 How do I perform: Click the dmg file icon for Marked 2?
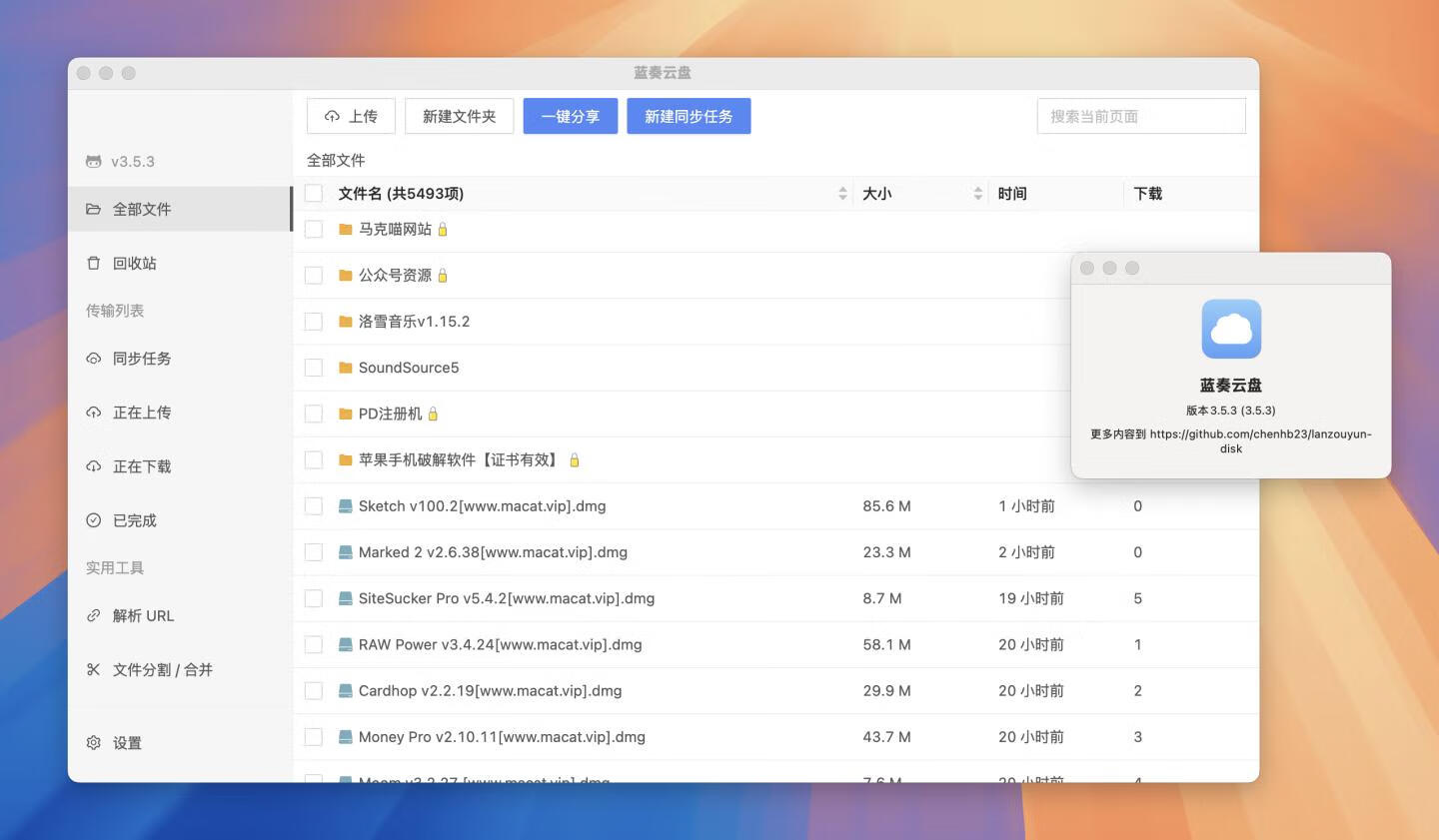coord(345,552)
